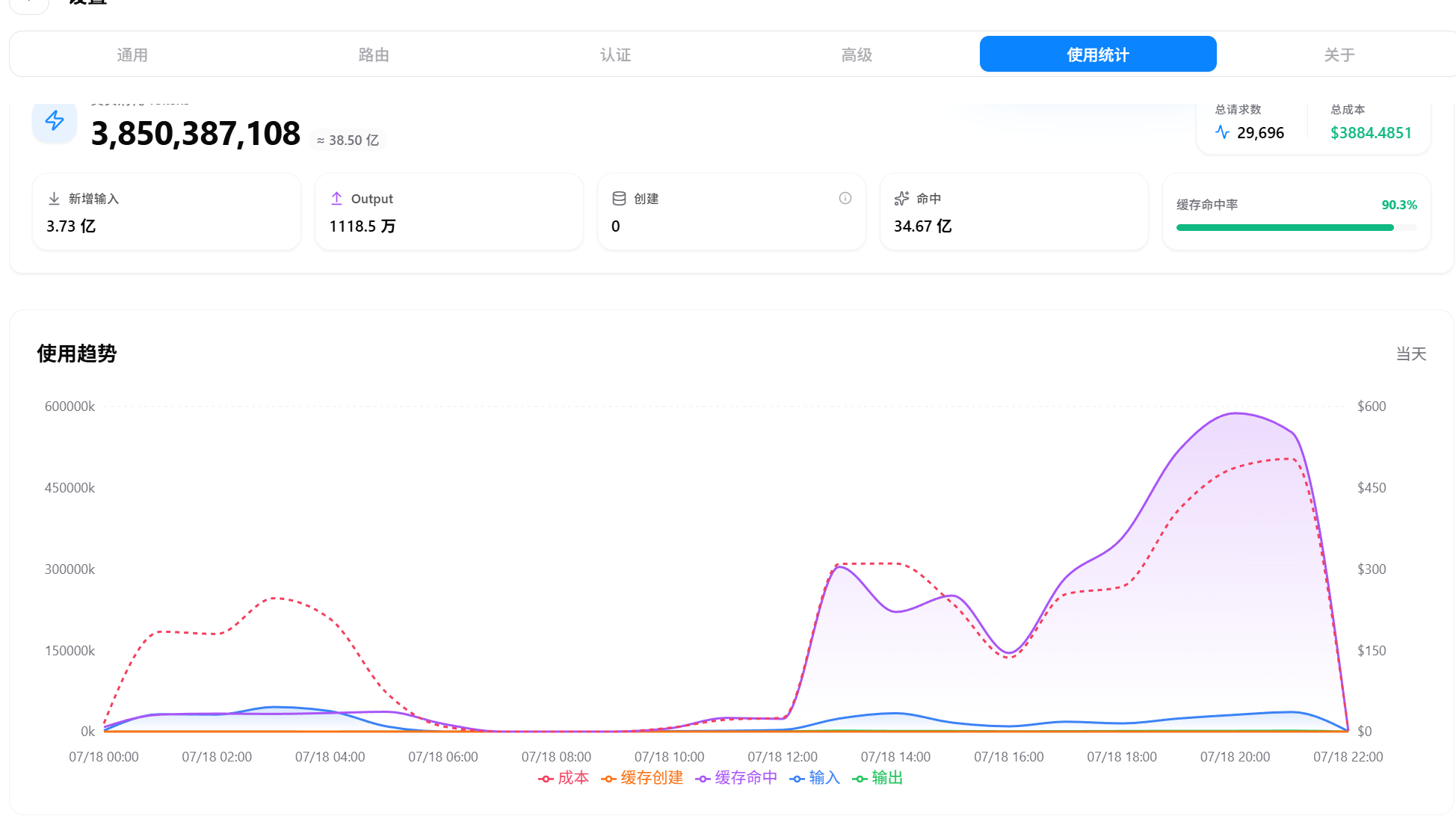Toggle the 缓存创建 legend series
The width and height of the screenshot is (1456, 822).
pos(642,778)
